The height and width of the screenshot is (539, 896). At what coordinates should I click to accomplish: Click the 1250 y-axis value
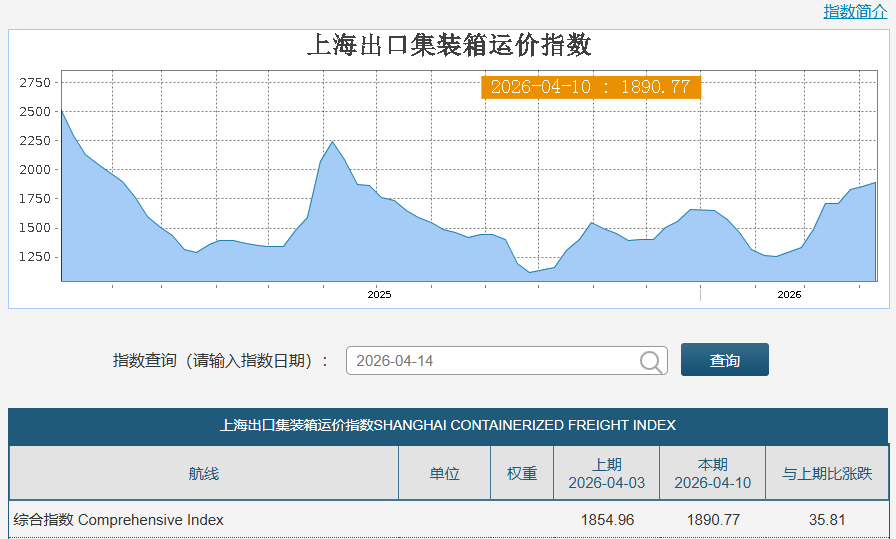(x=35, y=258)
